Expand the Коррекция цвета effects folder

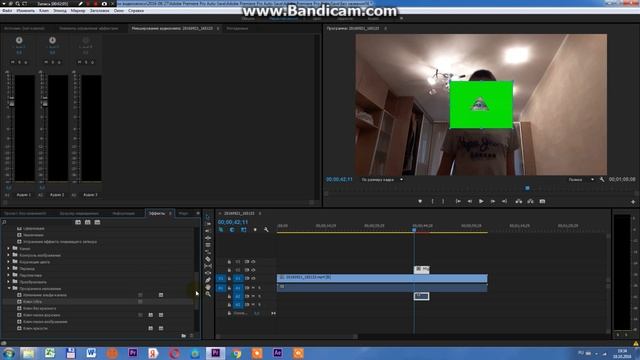[x=9, y=262]
